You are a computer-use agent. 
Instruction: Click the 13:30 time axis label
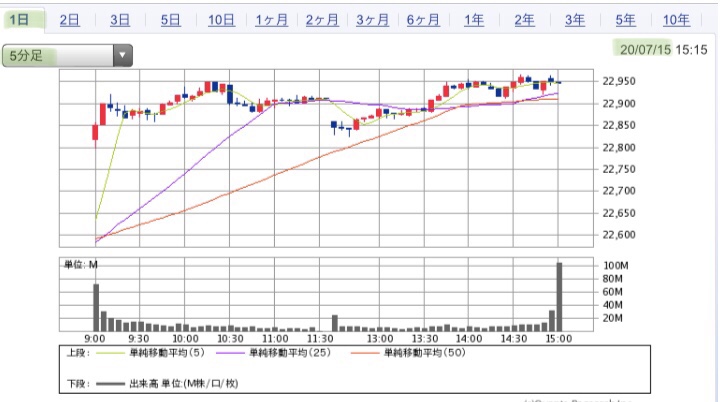(425, 339)
